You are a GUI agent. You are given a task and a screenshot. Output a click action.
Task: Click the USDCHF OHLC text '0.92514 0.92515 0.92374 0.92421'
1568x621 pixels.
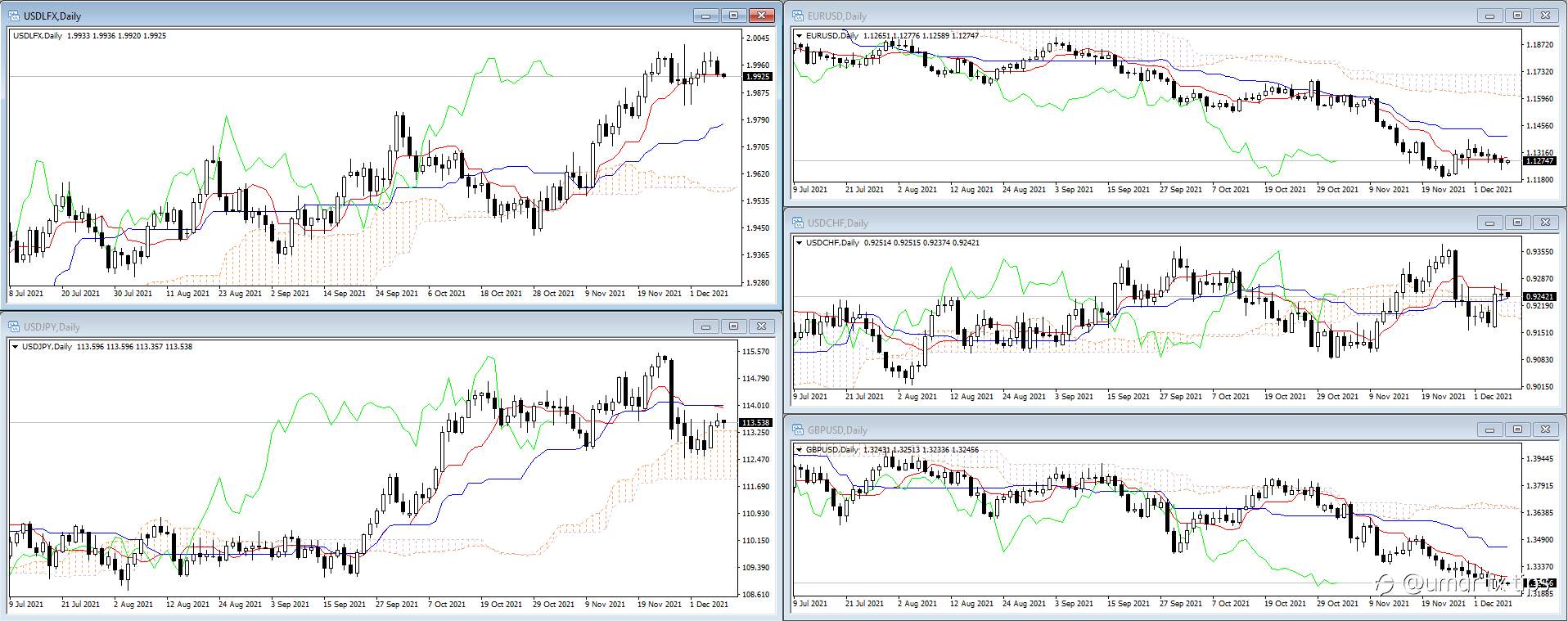pos(921,243)
